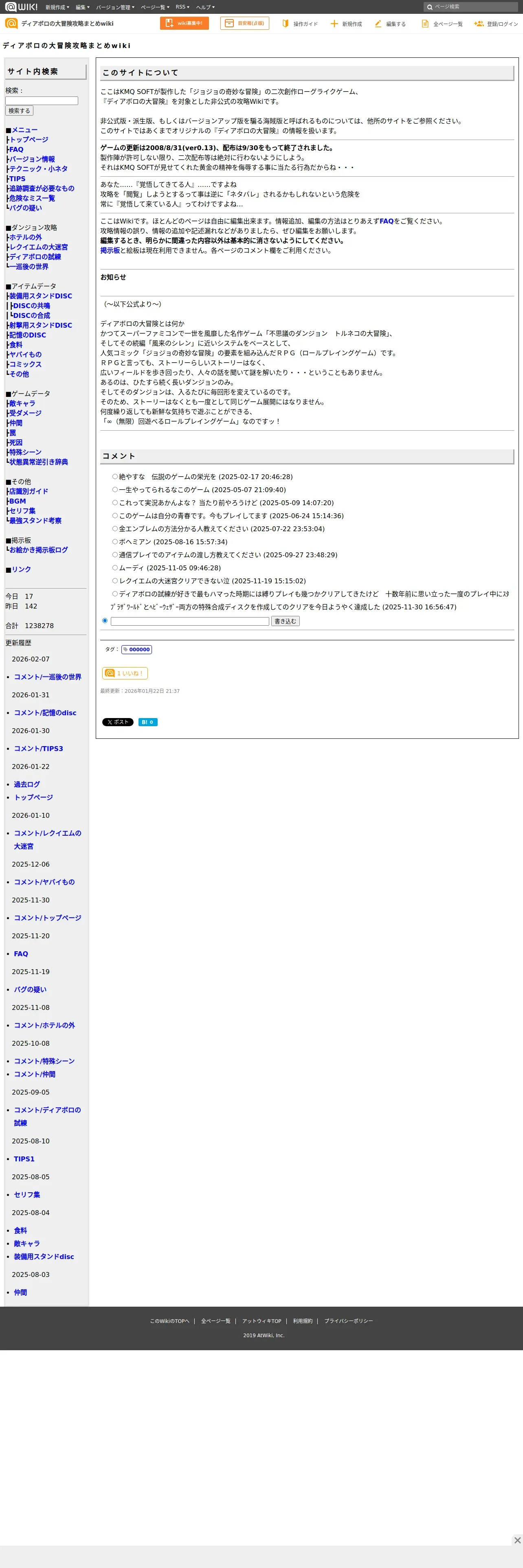Viewport: 523px width, 1568px height.
Task: Open テクニック・小ネタ link
Action: click(38, 169)
